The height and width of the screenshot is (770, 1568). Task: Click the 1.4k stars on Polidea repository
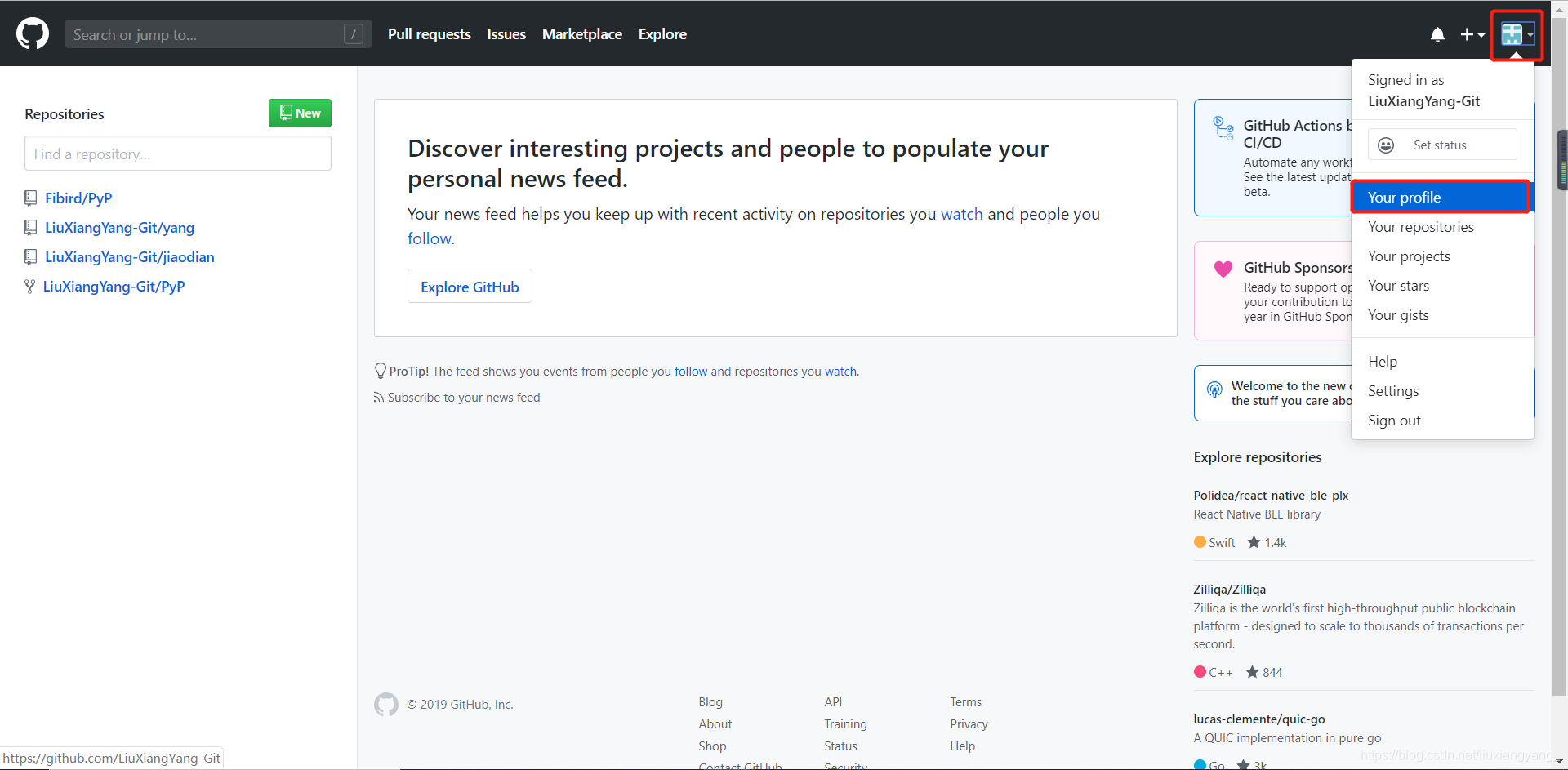(1267, 543)
